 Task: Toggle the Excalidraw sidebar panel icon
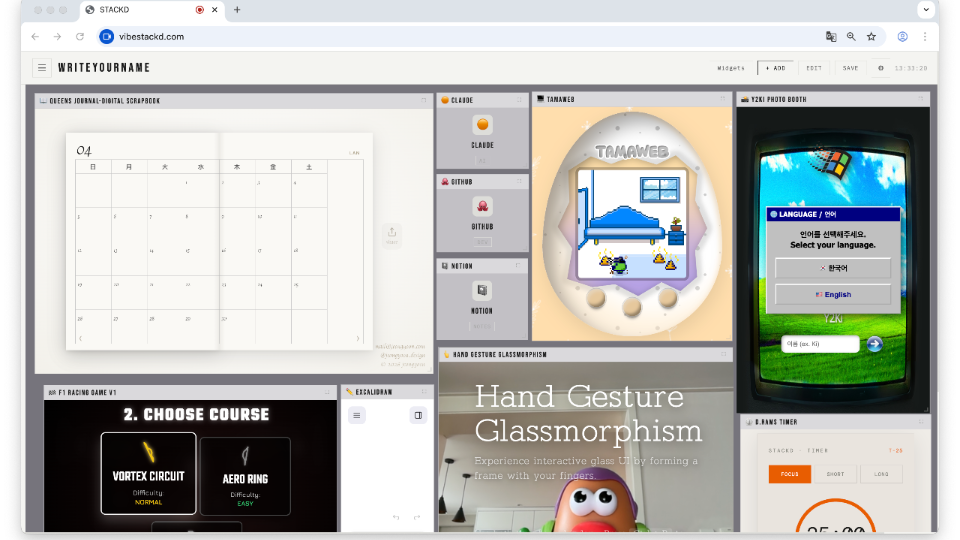pos(418,415)
